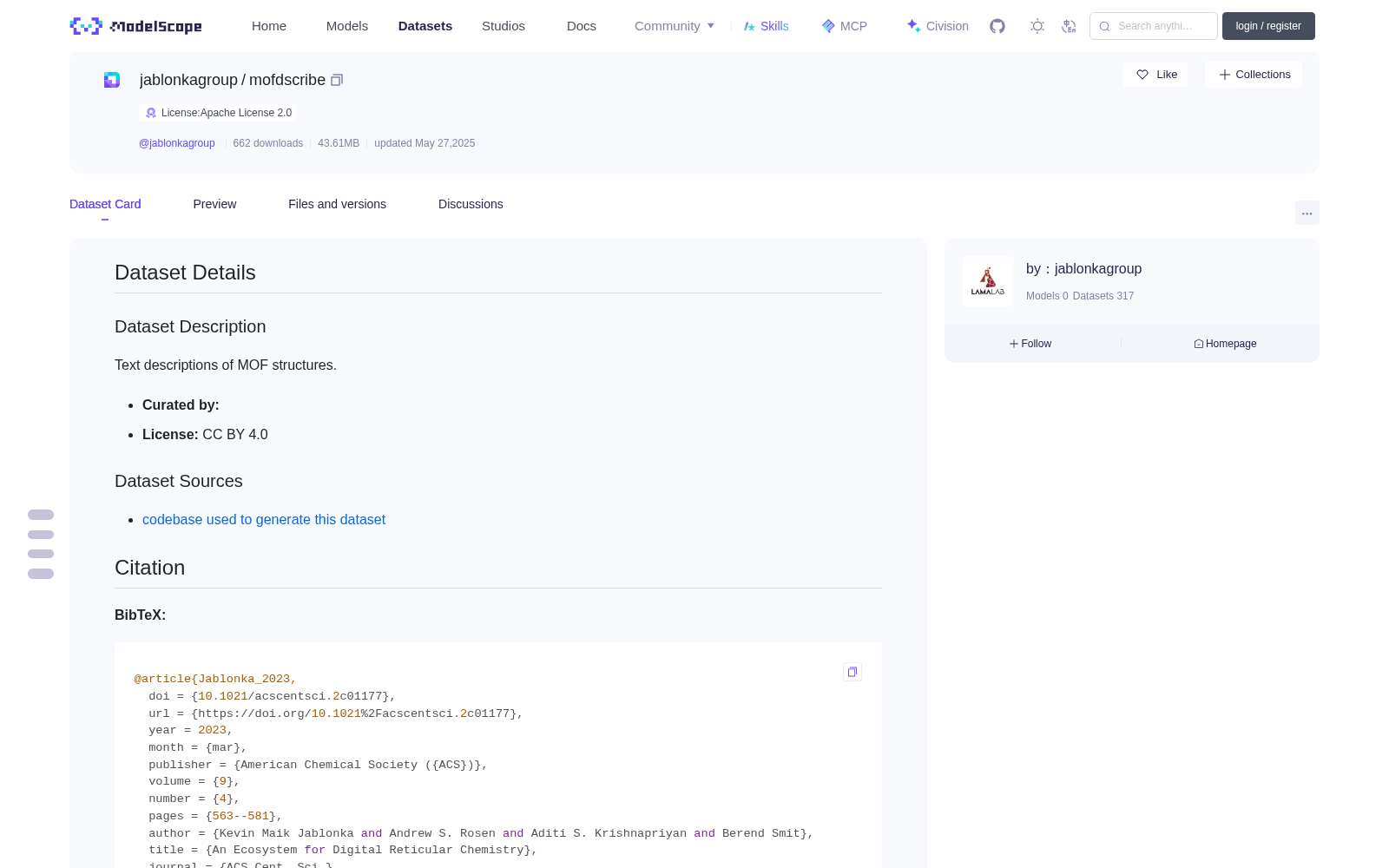
Task: Open the three-dot more options menu
Action: 1307,214
